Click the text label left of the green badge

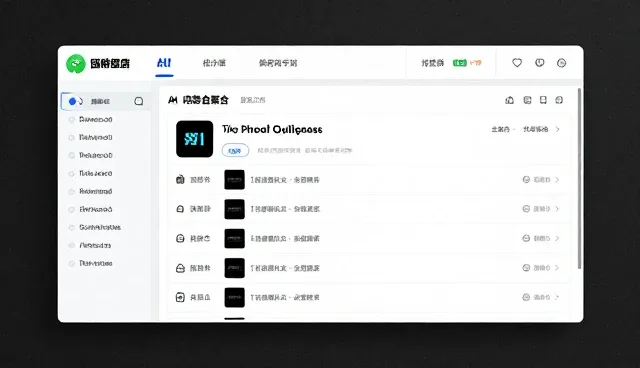[x=433, y=63]
